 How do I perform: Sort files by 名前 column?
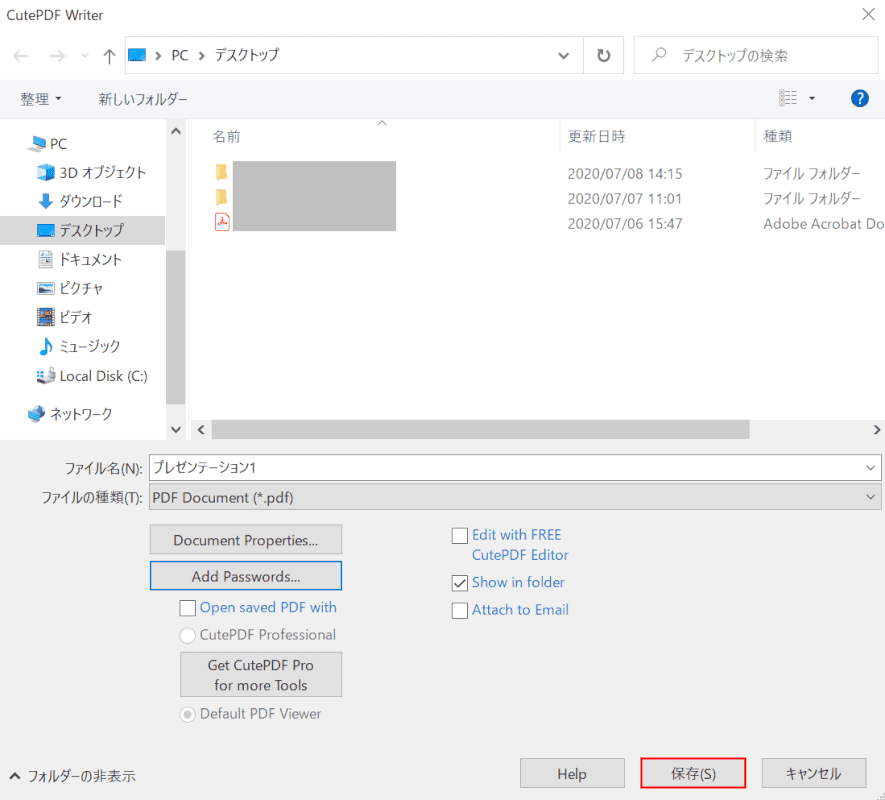click(x=226, y=136)
